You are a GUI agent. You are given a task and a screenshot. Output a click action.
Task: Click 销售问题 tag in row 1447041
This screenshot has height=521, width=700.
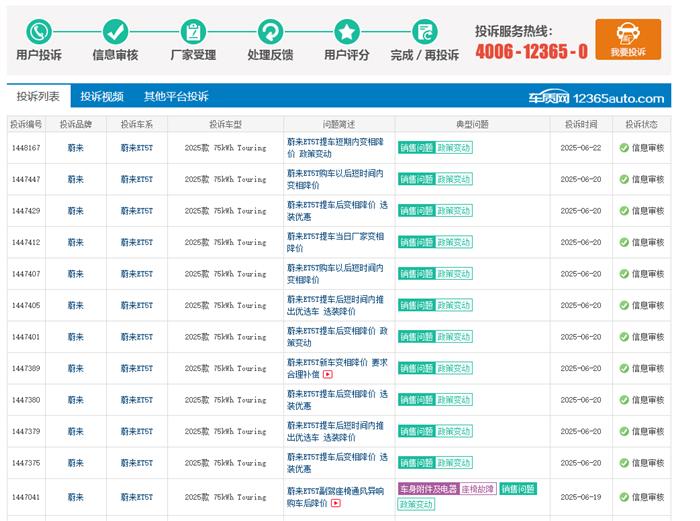pyautogui.click(x=518, y=489)
